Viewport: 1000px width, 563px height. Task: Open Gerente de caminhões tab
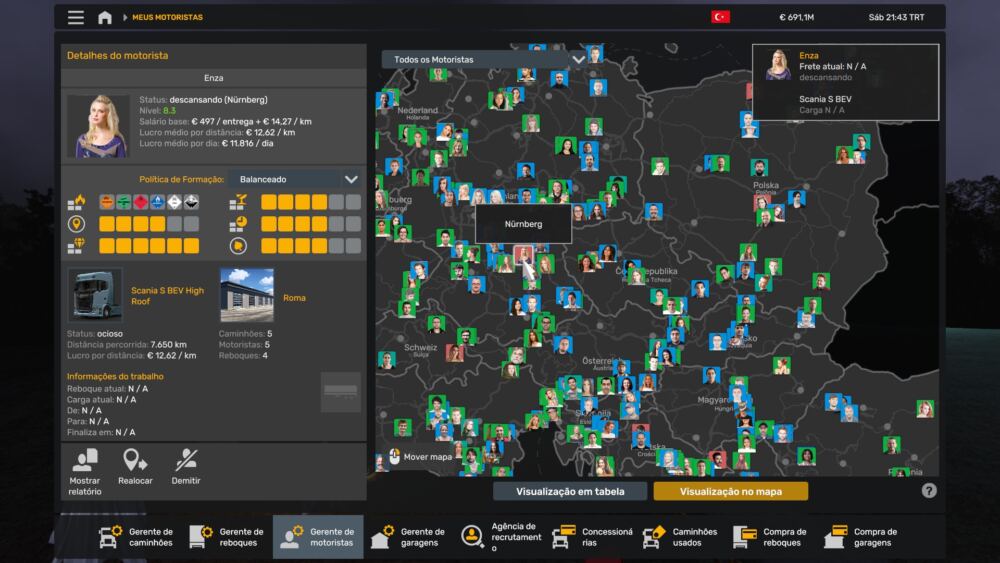point(138,537)
